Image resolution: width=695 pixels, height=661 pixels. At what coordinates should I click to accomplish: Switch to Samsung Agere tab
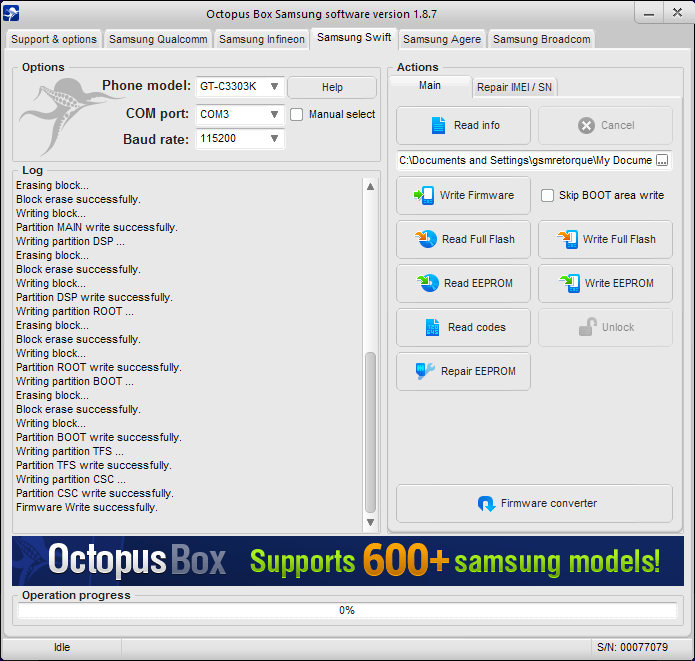click(x=442, y=39)
